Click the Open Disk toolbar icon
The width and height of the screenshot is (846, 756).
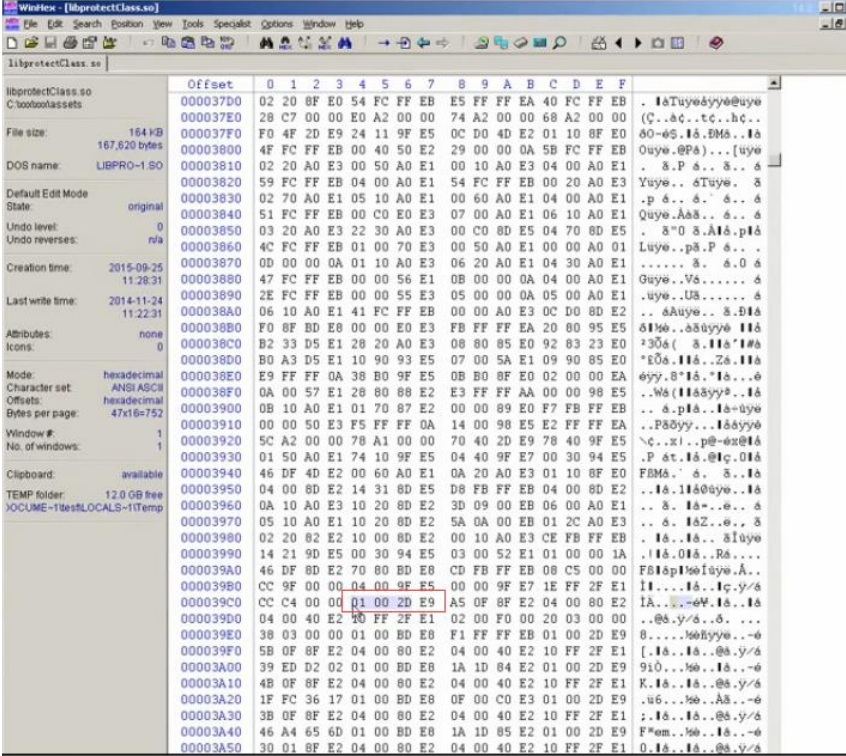tap(481, 43)
